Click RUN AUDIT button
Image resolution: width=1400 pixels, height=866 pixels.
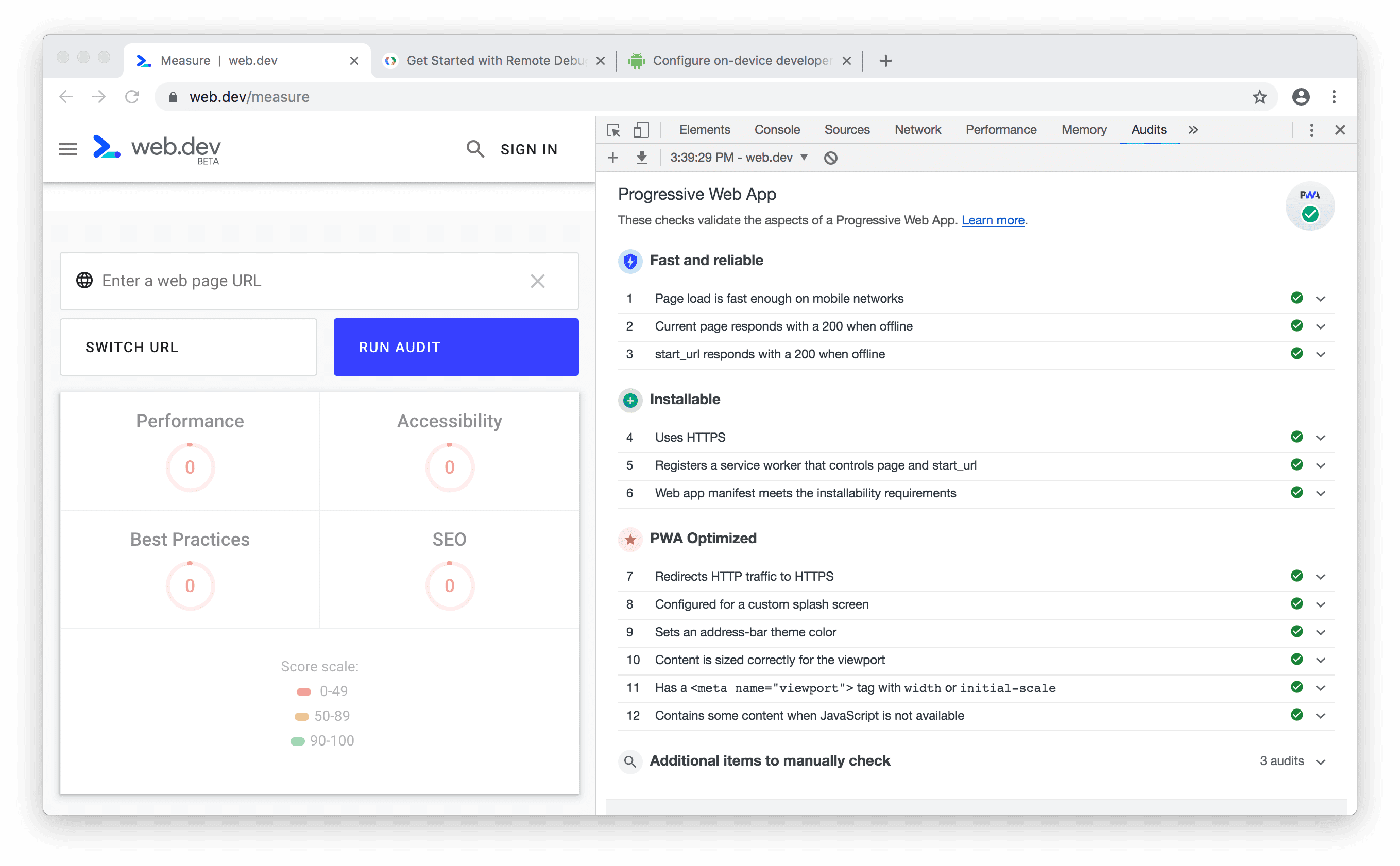point(455,347)
